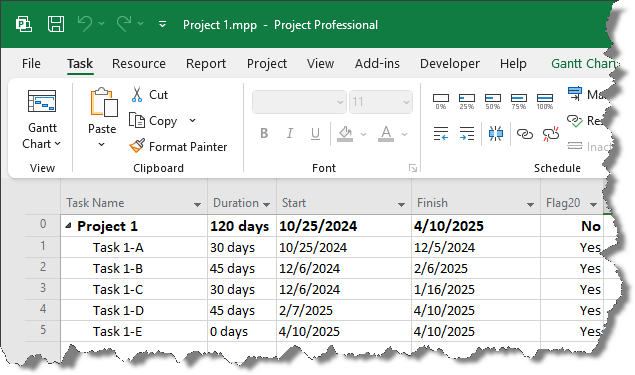The height and width of the screenshot is (375, 635).
Task: Click the Respect Links icon
Action: (575, 120)
